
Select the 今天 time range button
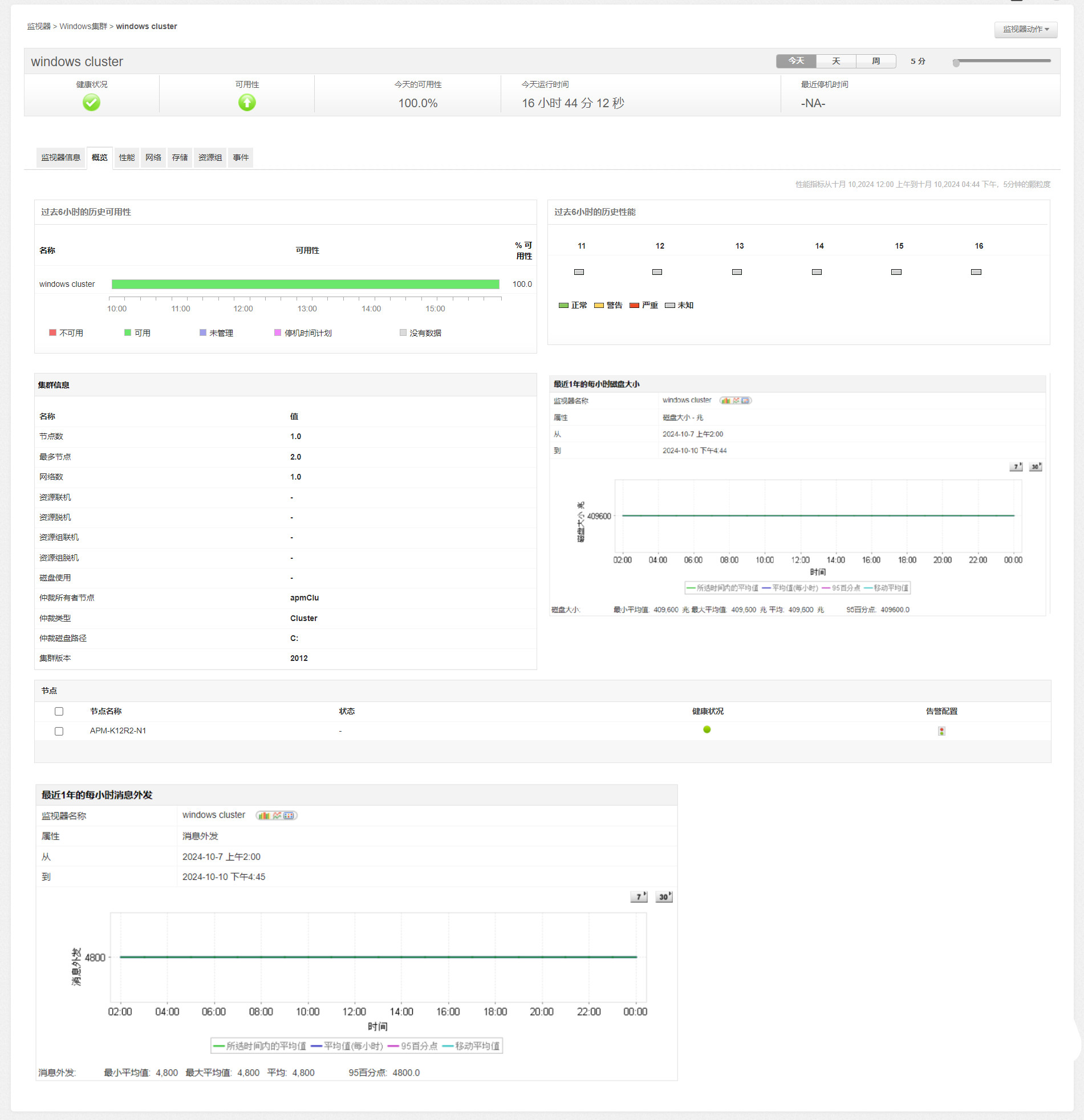pos(796,61)
